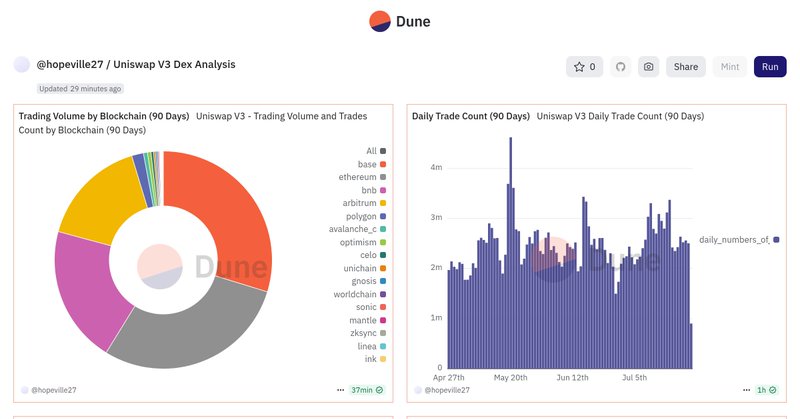
Task: Toggle the 'bnb' legend series
Action: (373, 190)
